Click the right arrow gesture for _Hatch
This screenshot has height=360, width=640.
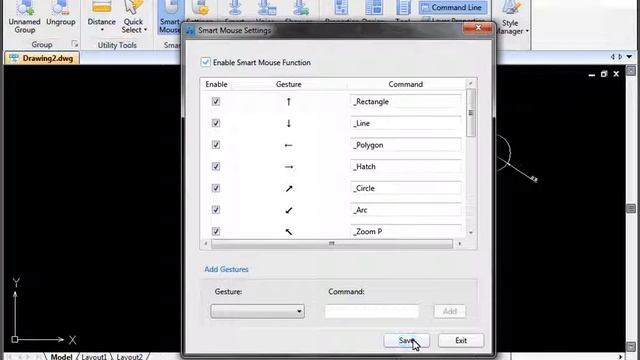tap(289, 167)
